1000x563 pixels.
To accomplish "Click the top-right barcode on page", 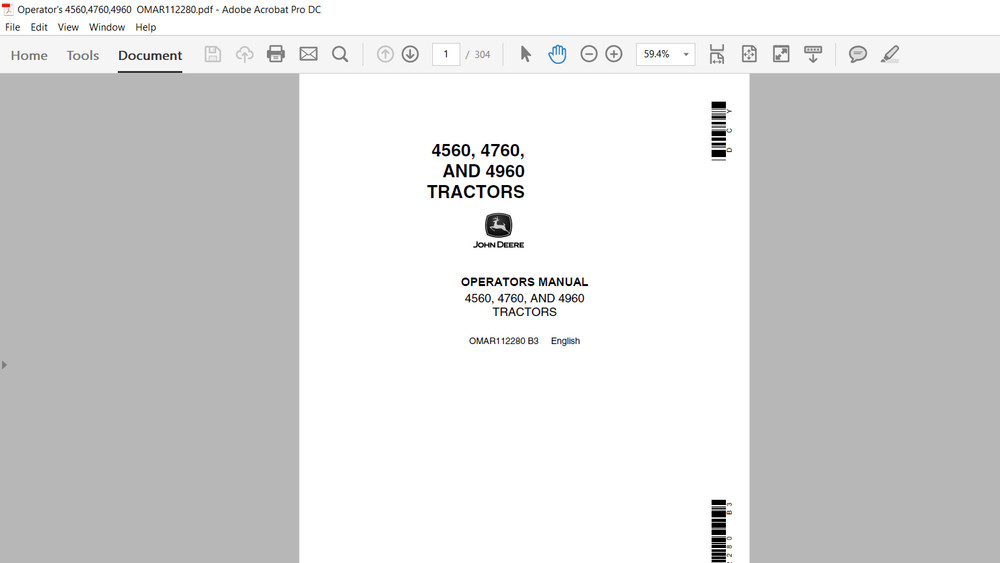I will (x=721, y=131).
